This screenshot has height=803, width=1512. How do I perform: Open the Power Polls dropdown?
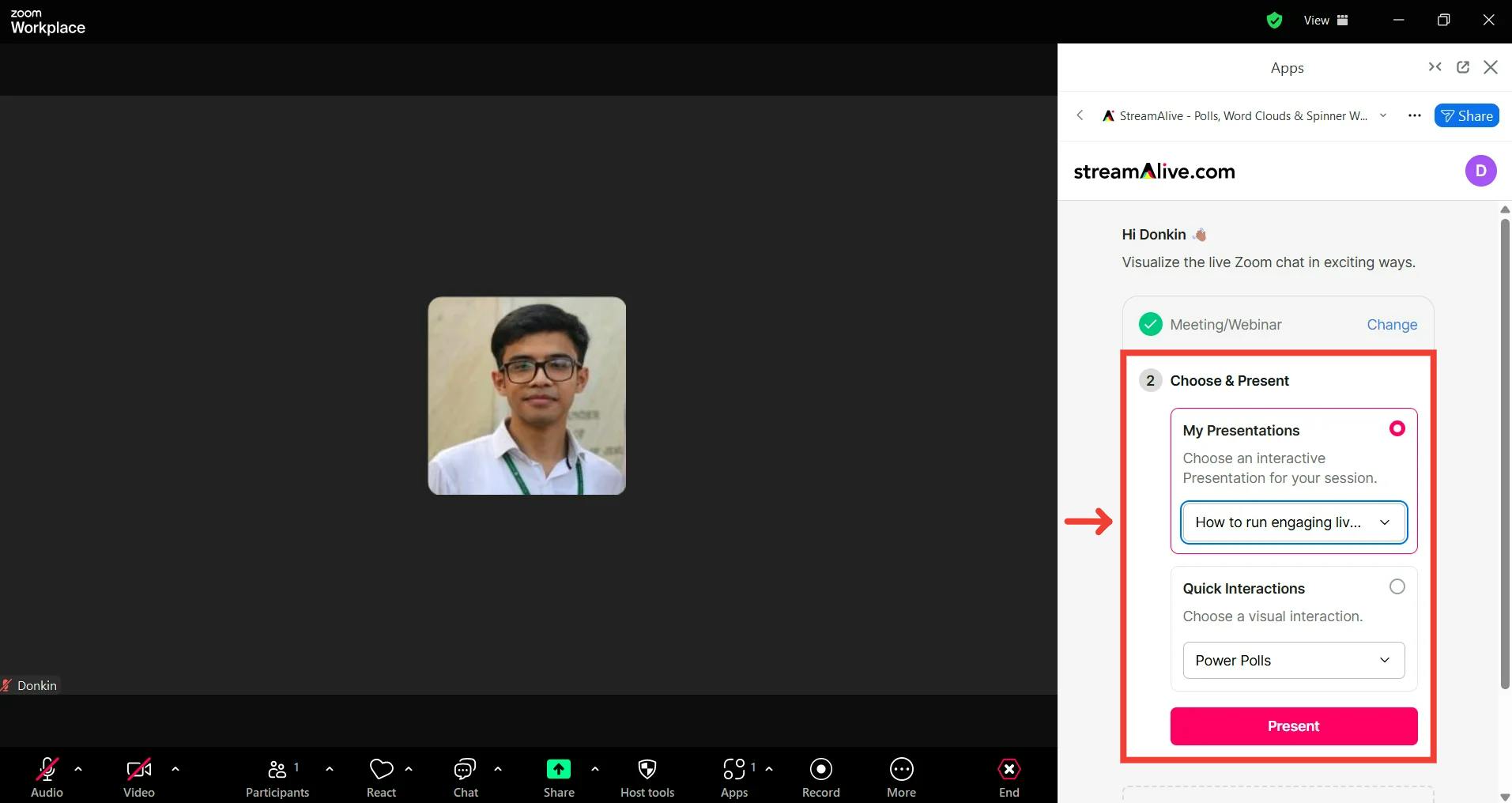coord(1294,660)
